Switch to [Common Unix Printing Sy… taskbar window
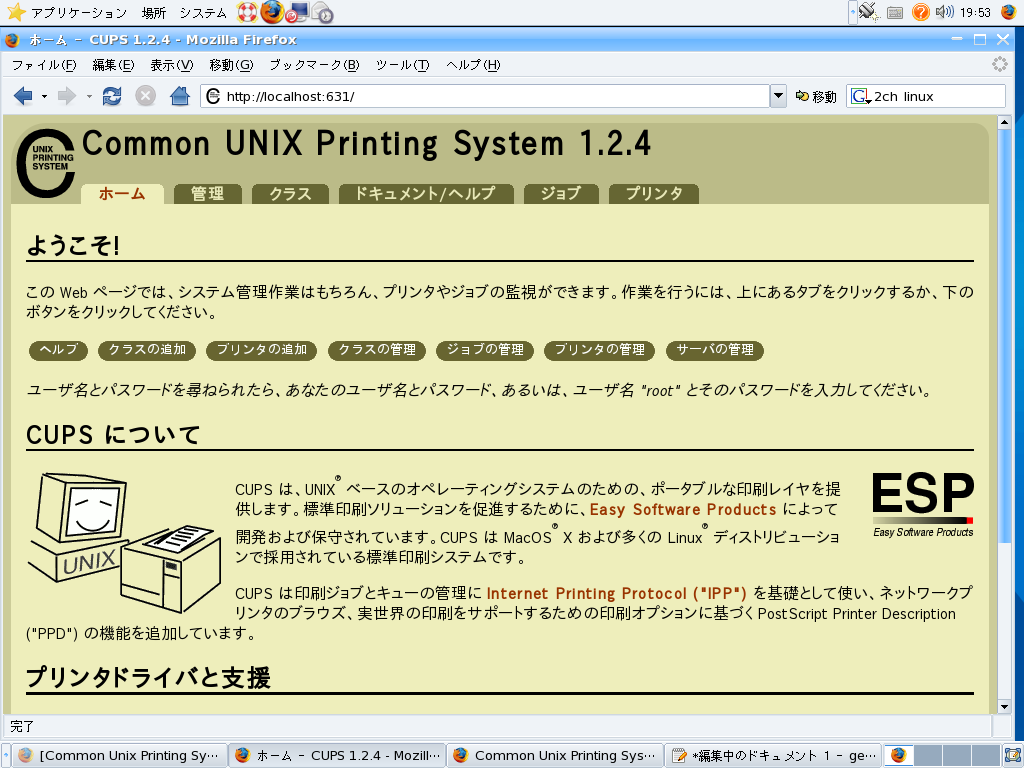The width and height of the screenshot is (1024, 768). tap(120, 756)
